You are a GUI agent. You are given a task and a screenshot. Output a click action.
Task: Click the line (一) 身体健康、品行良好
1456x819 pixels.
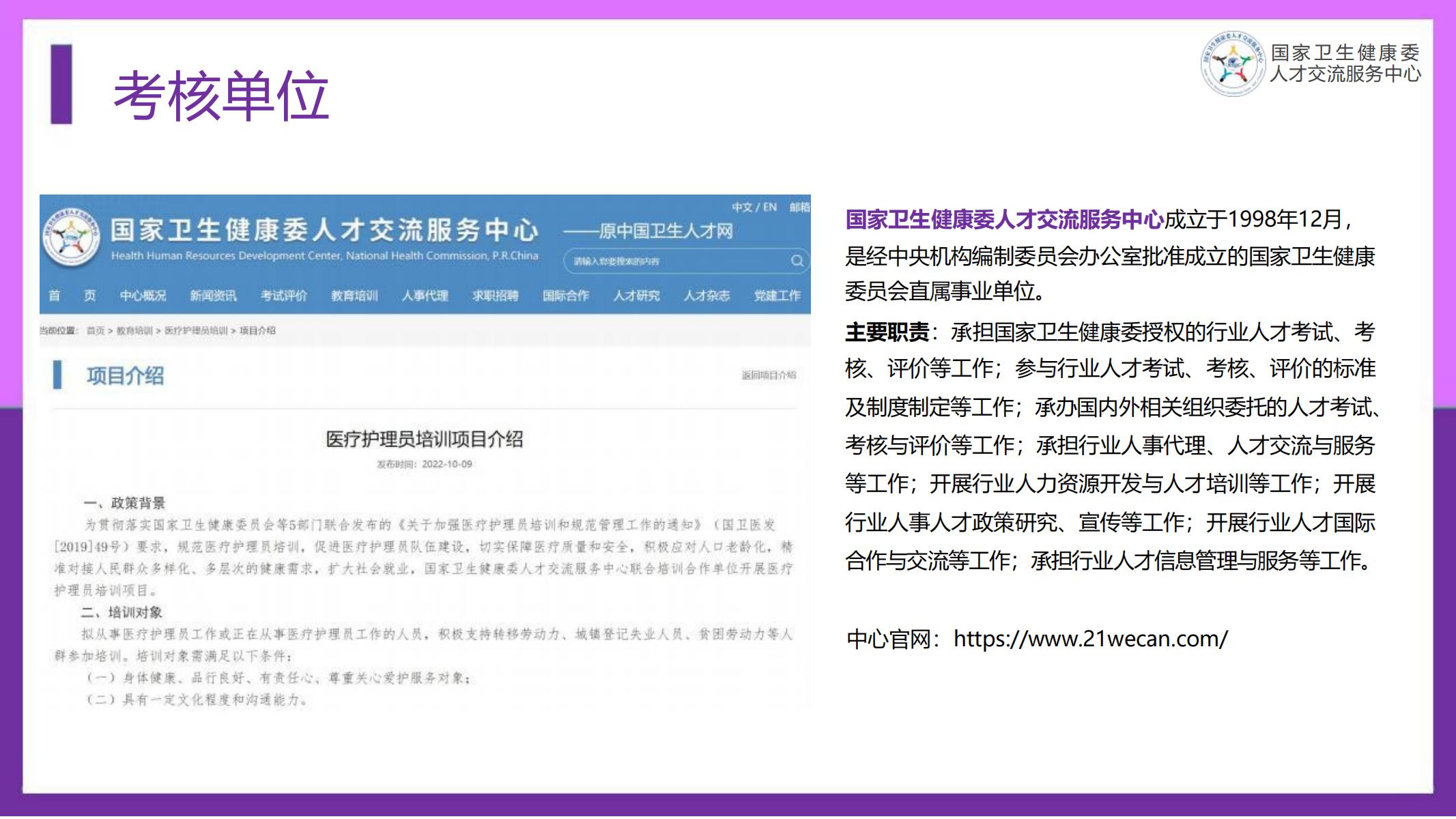tap(277, 678)
